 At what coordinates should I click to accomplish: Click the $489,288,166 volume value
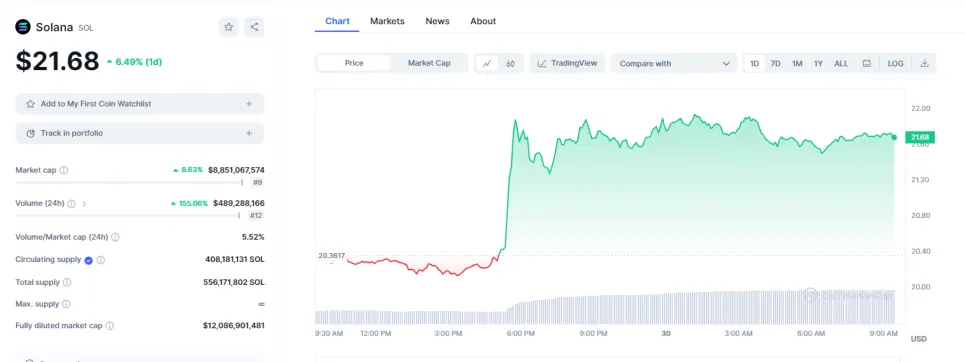pyautogui.click(x=239, y=203)
